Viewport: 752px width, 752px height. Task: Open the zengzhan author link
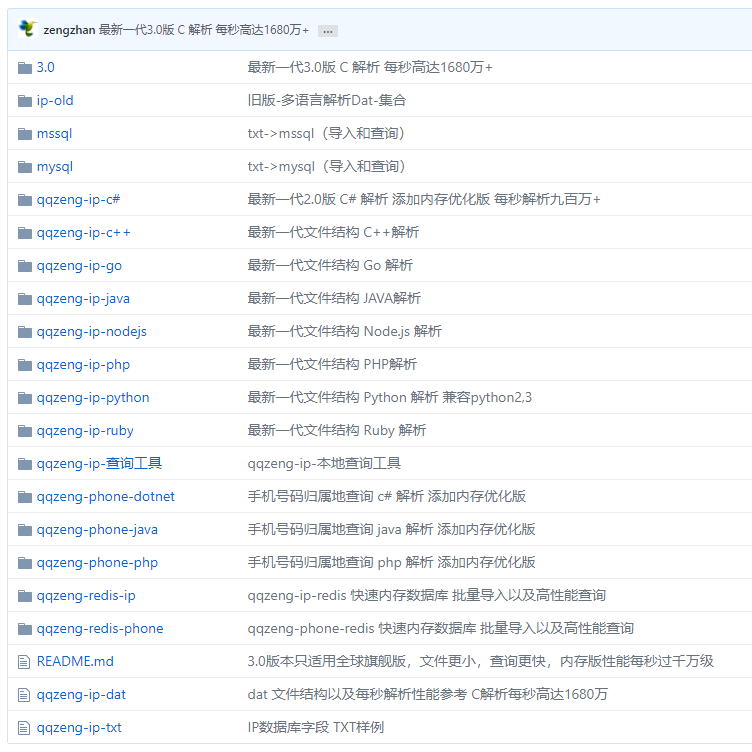point(69,30)
